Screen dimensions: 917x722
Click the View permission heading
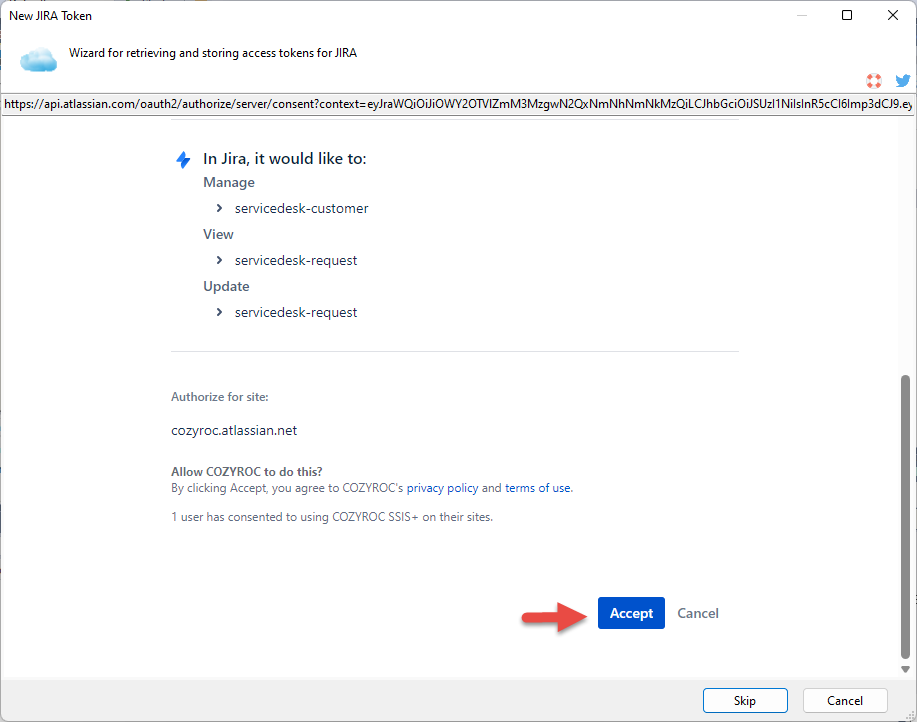click(x=218, y=234)
